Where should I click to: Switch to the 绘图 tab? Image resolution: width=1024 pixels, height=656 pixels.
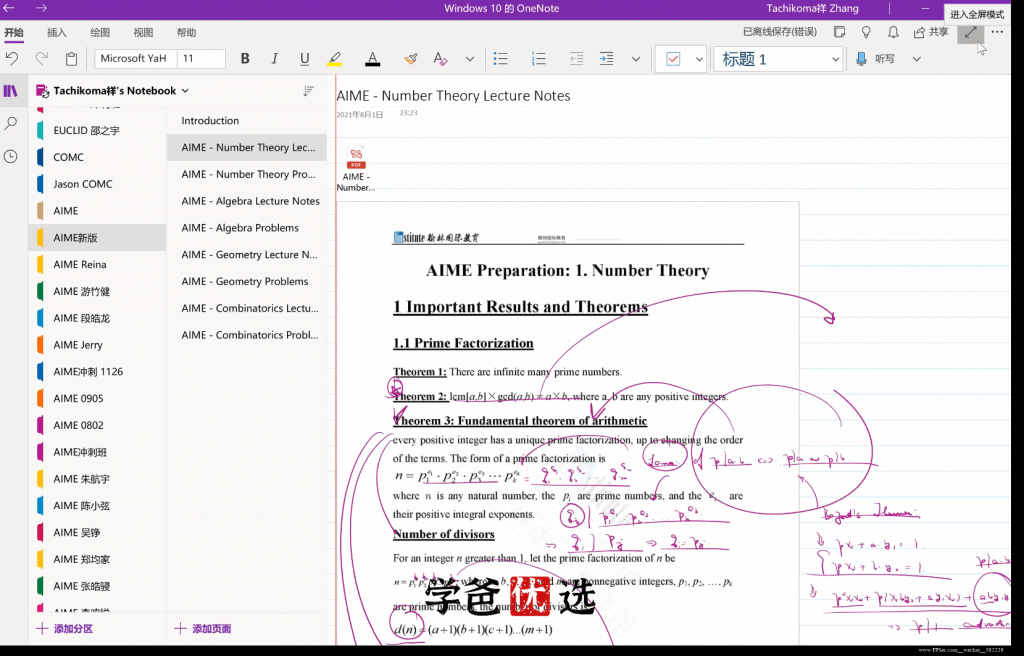point(100,33)
